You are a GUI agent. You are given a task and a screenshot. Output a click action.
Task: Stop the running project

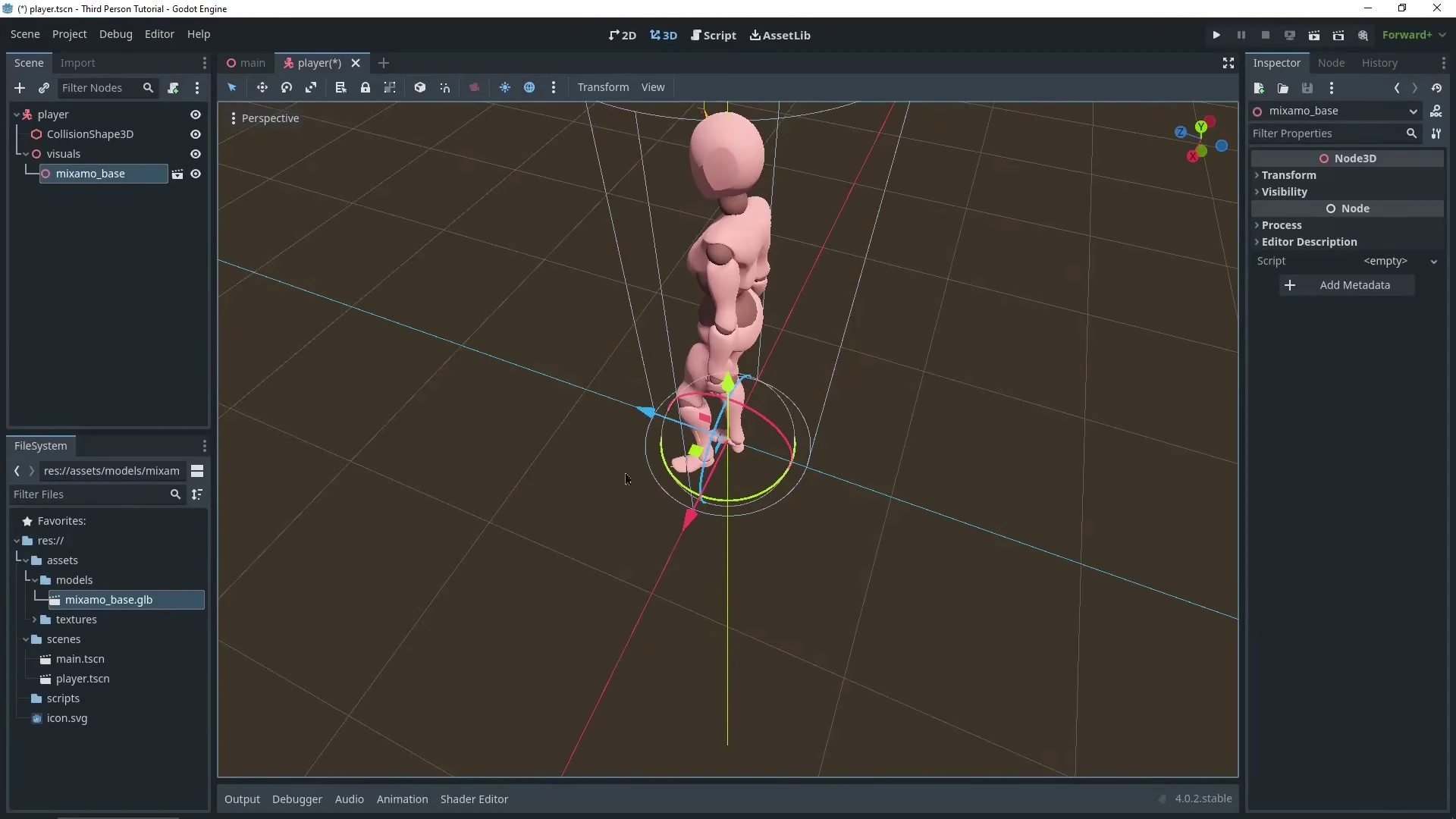coord(1266,35)
